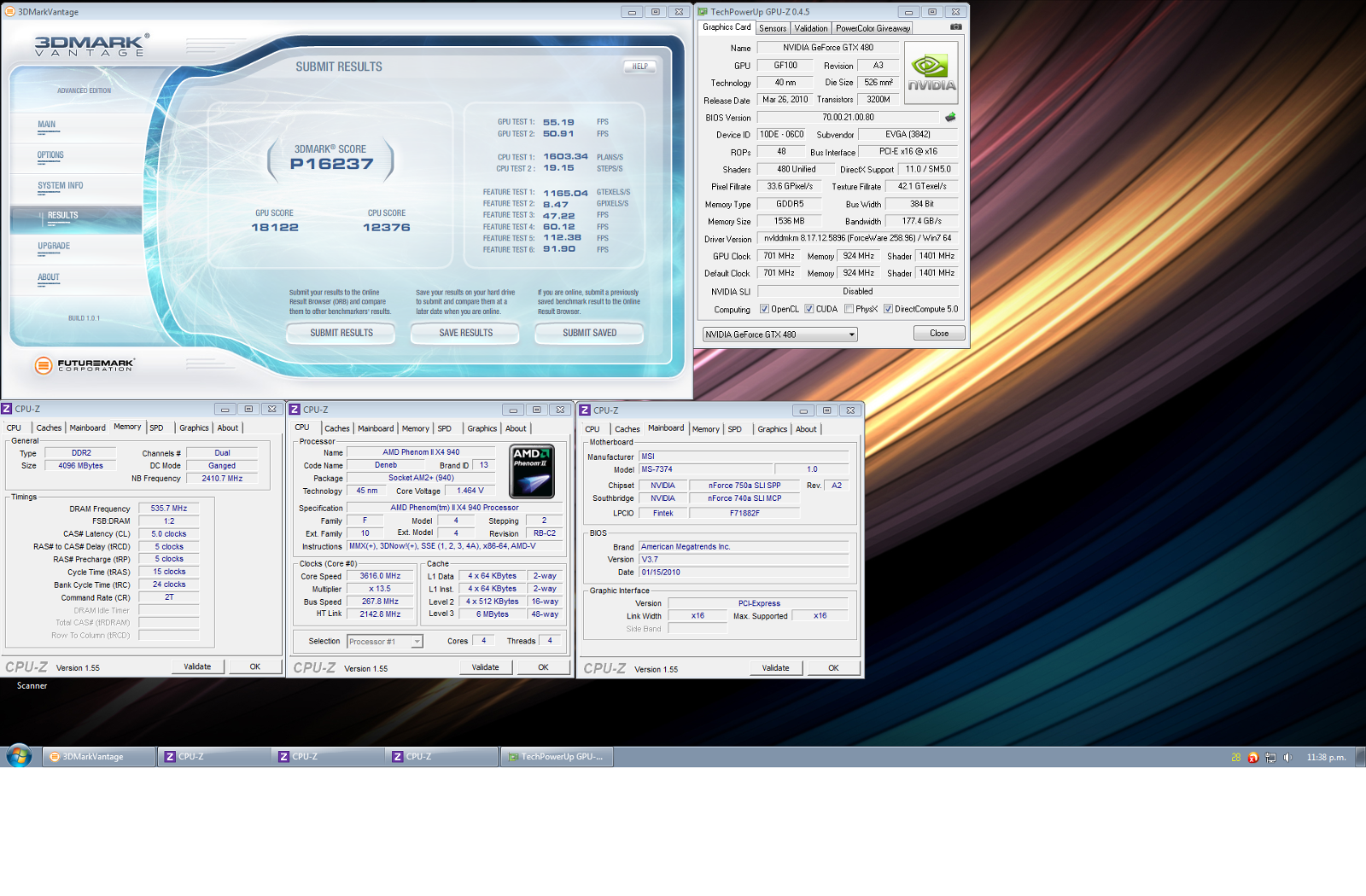Click the 3DMark score value P16237
Screen dimensions: 1366x896
point(332,164)
